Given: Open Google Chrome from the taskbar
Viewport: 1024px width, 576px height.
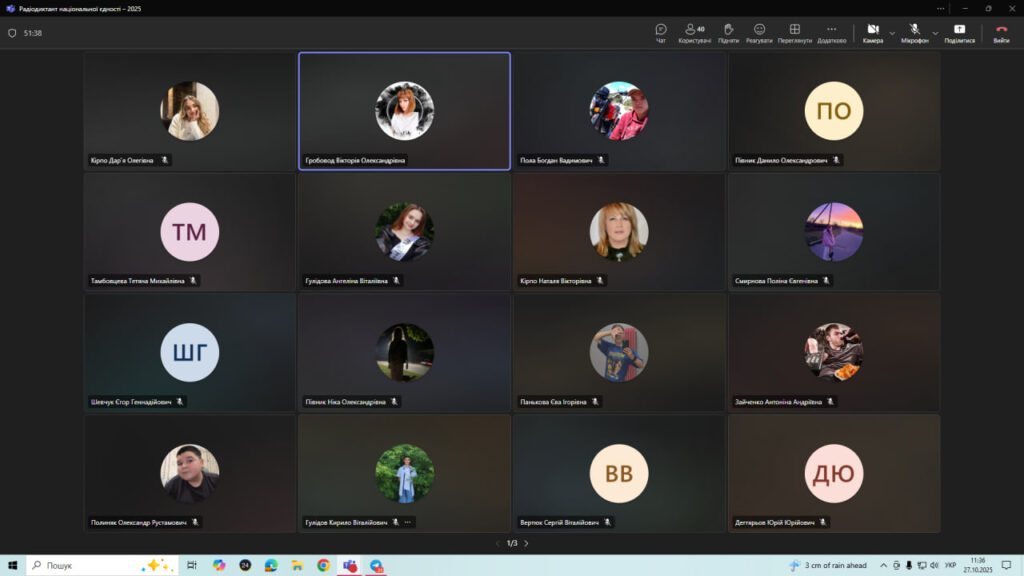Looking at the screenshot, I should point(323,565).
